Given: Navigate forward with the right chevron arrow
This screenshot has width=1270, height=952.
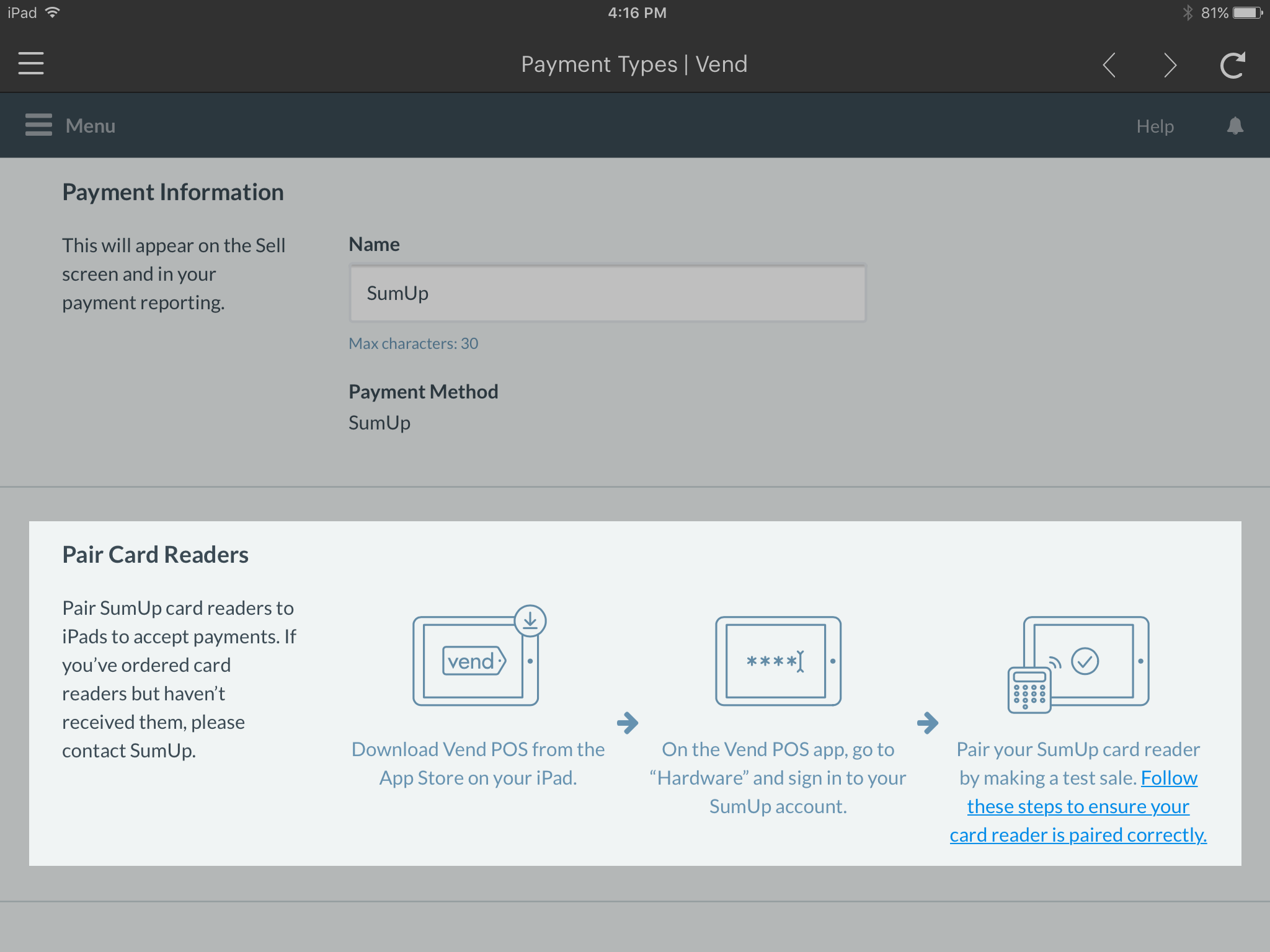Looking at the screenshot, I should [x=1169, y=64].
